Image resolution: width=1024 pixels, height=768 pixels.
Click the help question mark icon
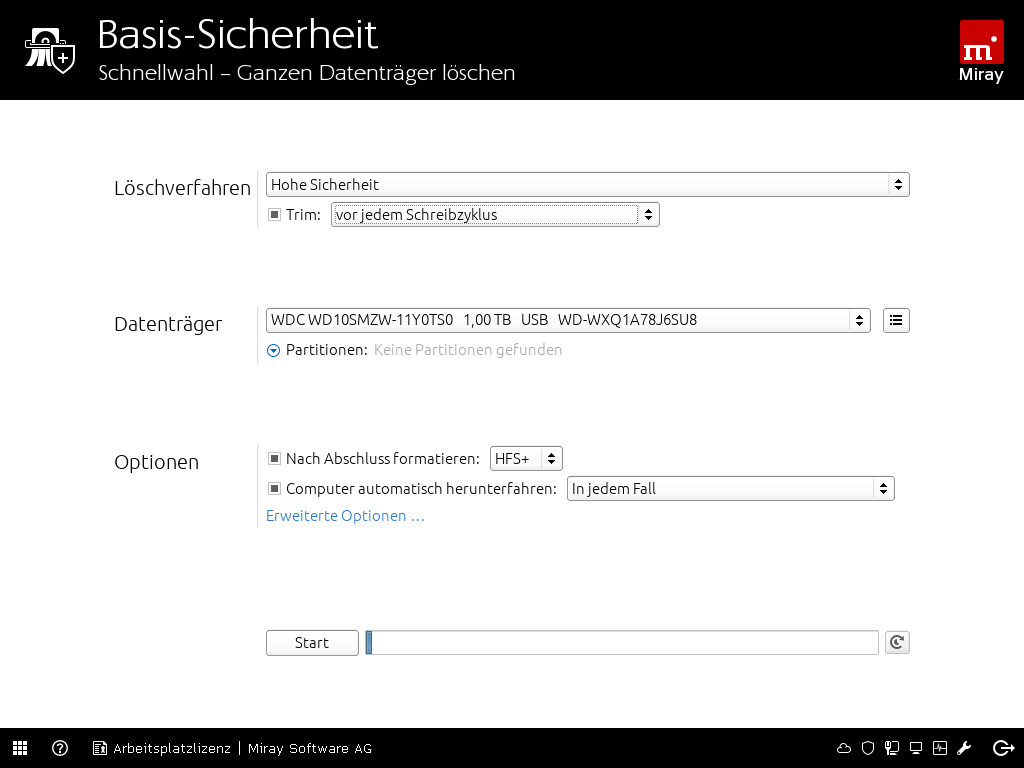point(60,748)
